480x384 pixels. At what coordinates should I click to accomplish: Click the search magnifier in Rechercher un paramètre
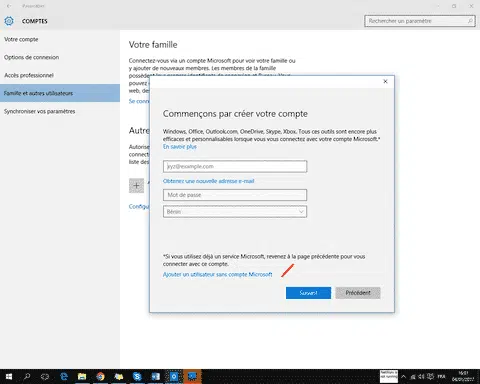(x=470, y=21)
